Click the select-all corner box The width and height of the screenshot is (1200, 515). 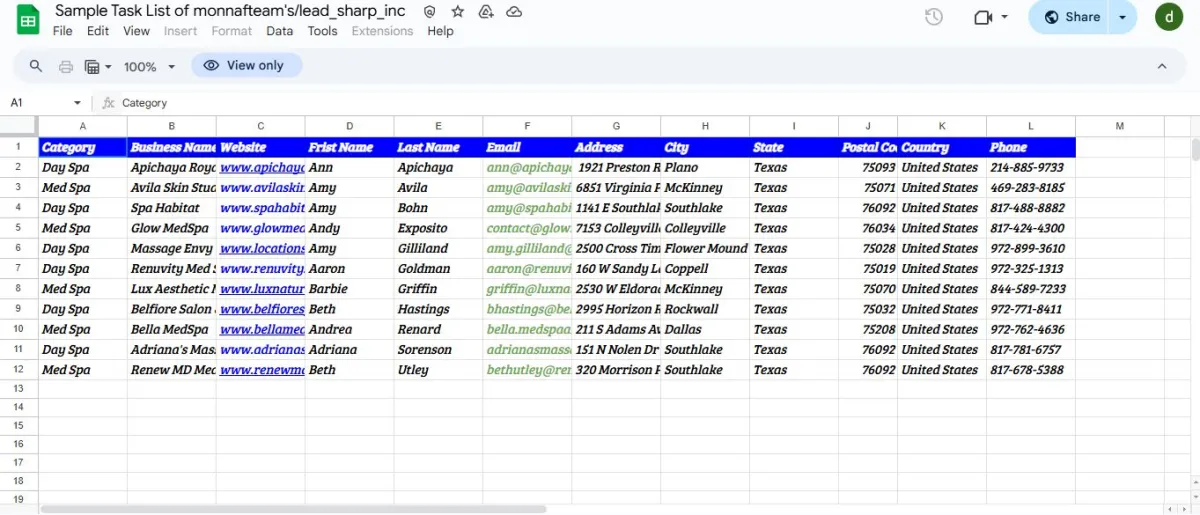click(19, 126)
